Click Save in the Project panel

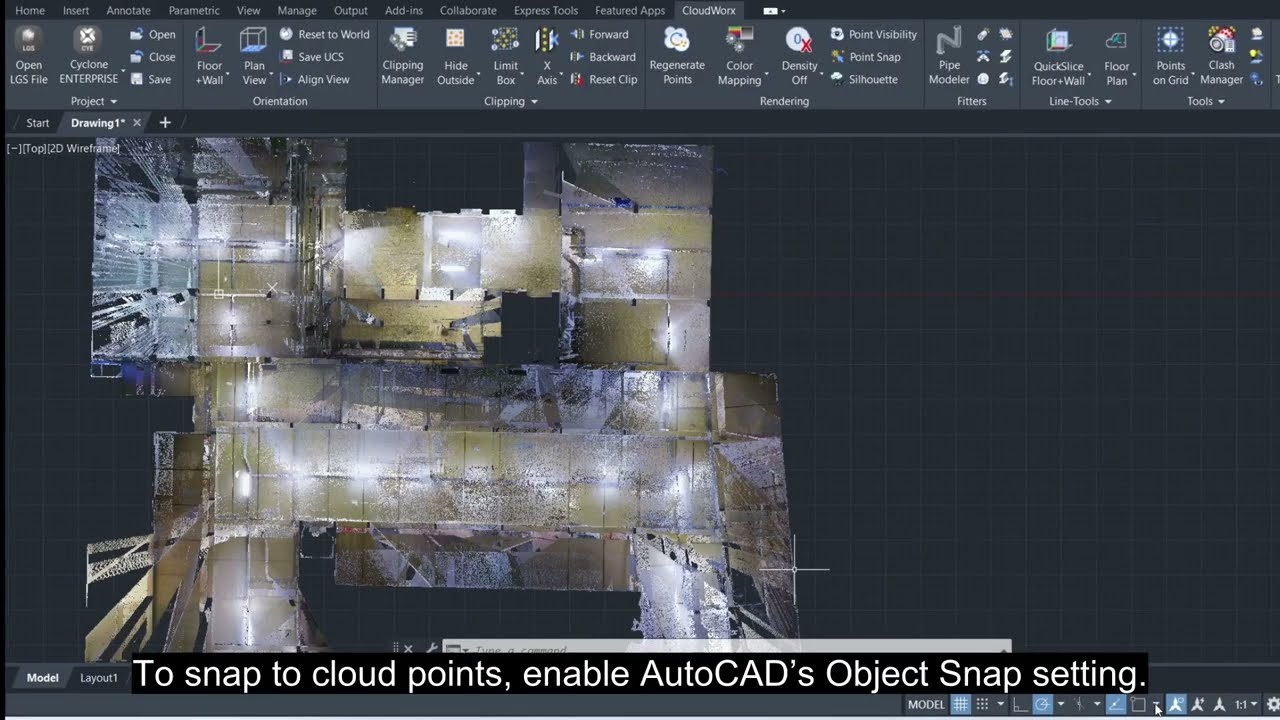coord(150,79)
